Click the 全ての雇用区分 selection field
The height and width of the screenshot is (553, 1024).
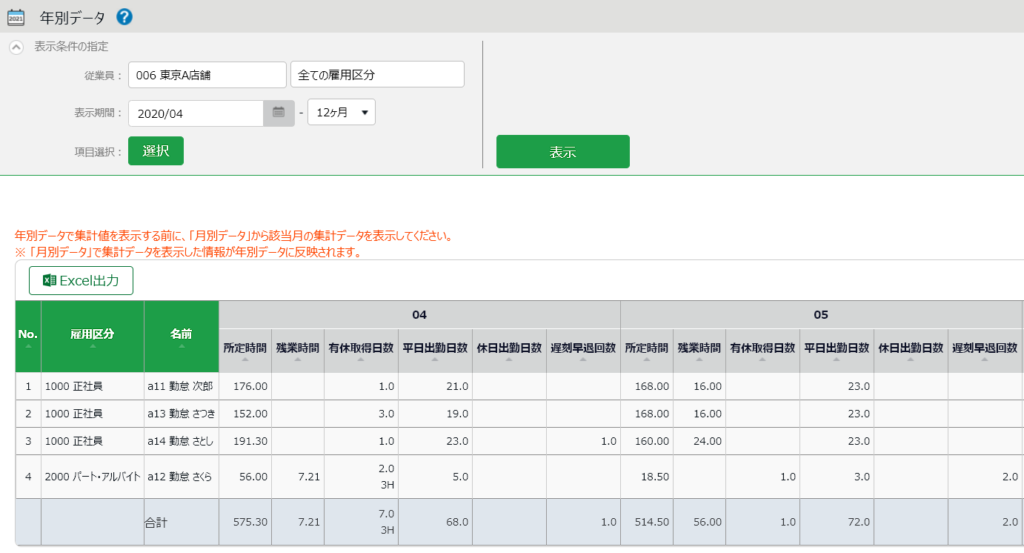[377, 75]
